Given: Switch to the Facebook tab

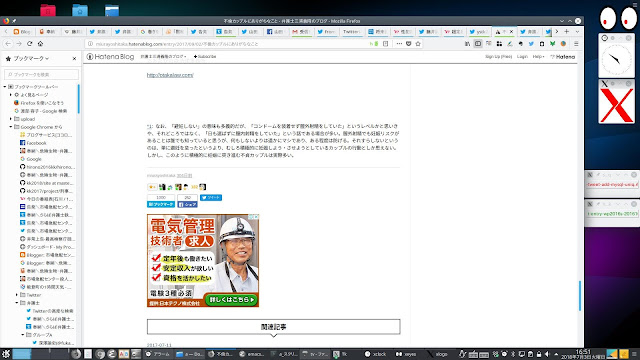Looking at the screenshot, I should coord(275,31).
